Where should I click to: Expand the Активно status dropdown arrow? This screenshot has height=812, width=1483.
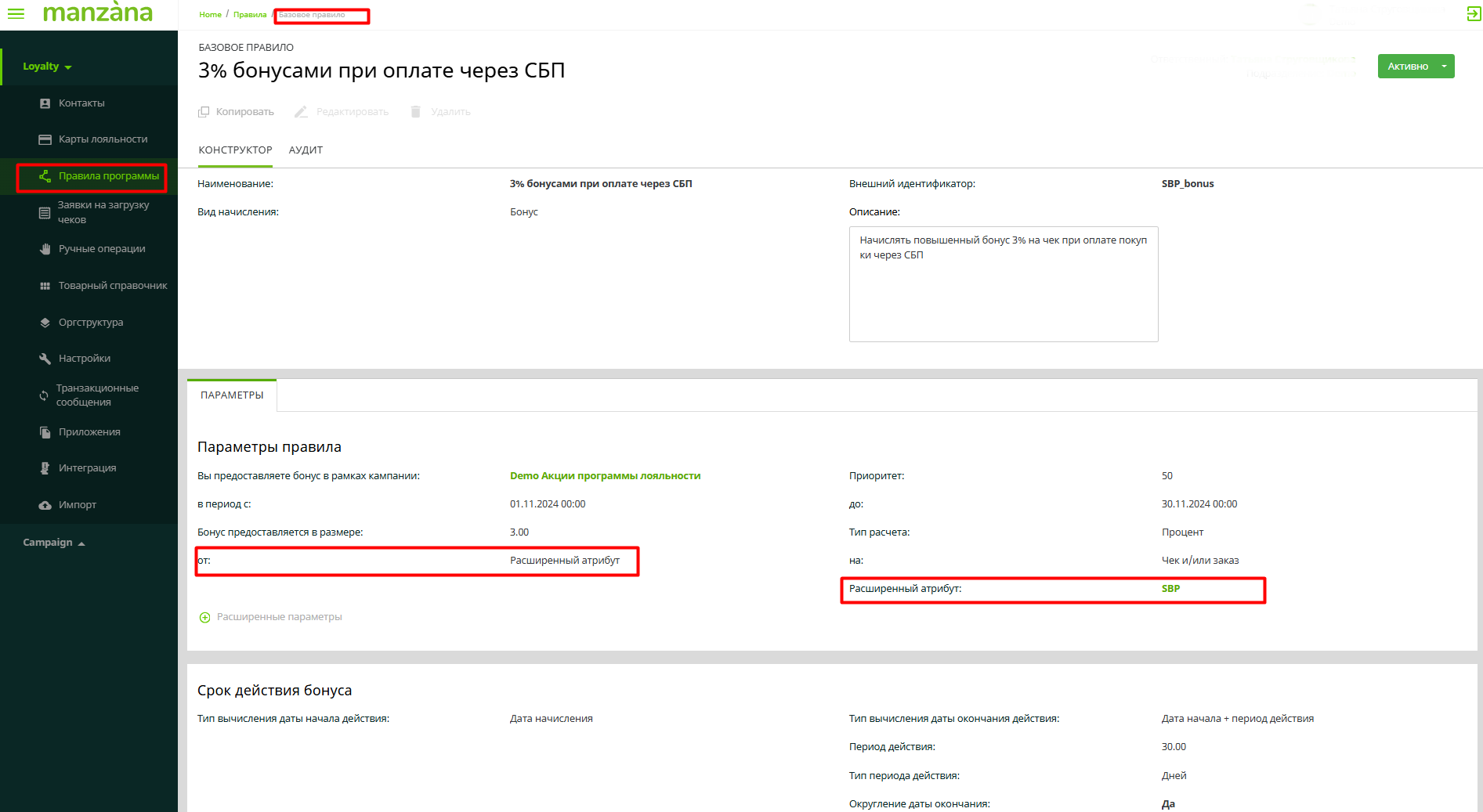(1444, 67)
